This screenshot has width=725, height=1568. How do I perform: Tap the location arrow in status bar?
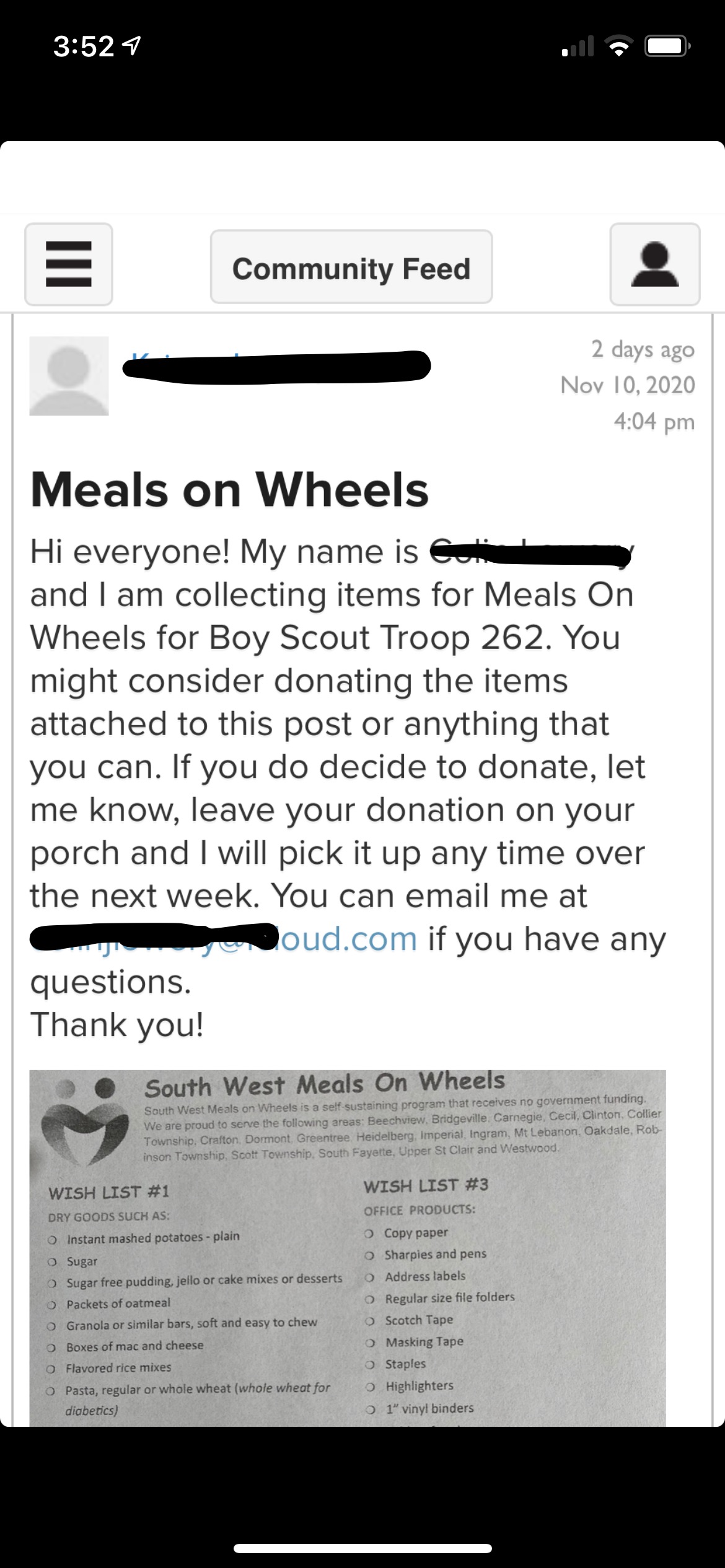tap(132, 46)
